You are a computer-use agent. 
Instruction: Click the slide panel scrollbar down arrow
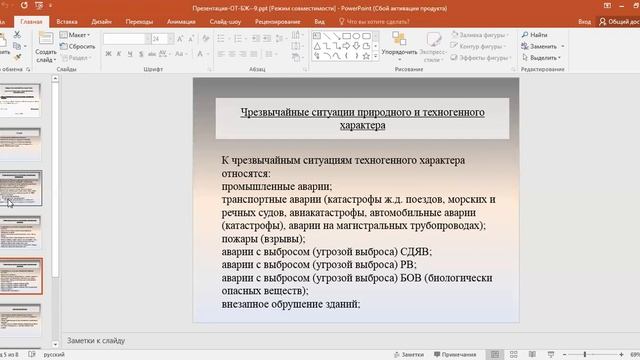click(x=55, y=344)
